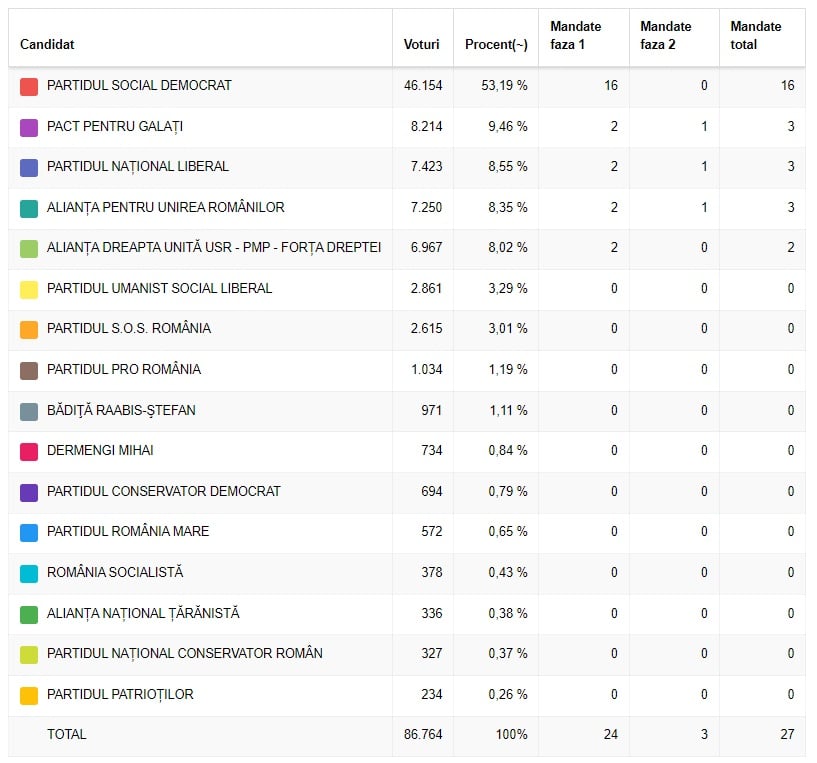Click the Alianța Dreapta Unită USR - PMP row name
This screenshot has width=817, height=763.
click(214, 248)
